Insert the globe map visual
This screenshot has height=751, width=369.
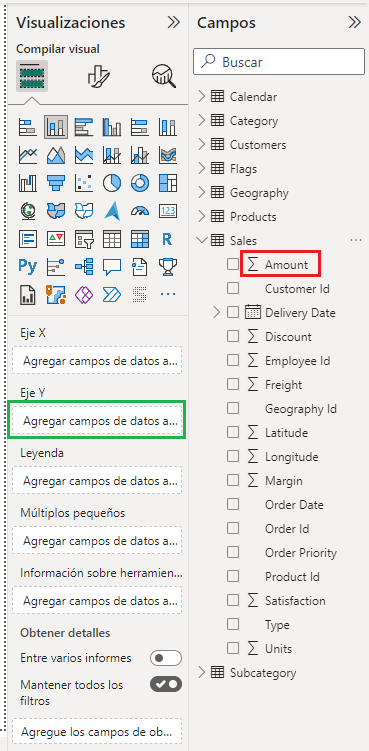click(x=28, y=211)
